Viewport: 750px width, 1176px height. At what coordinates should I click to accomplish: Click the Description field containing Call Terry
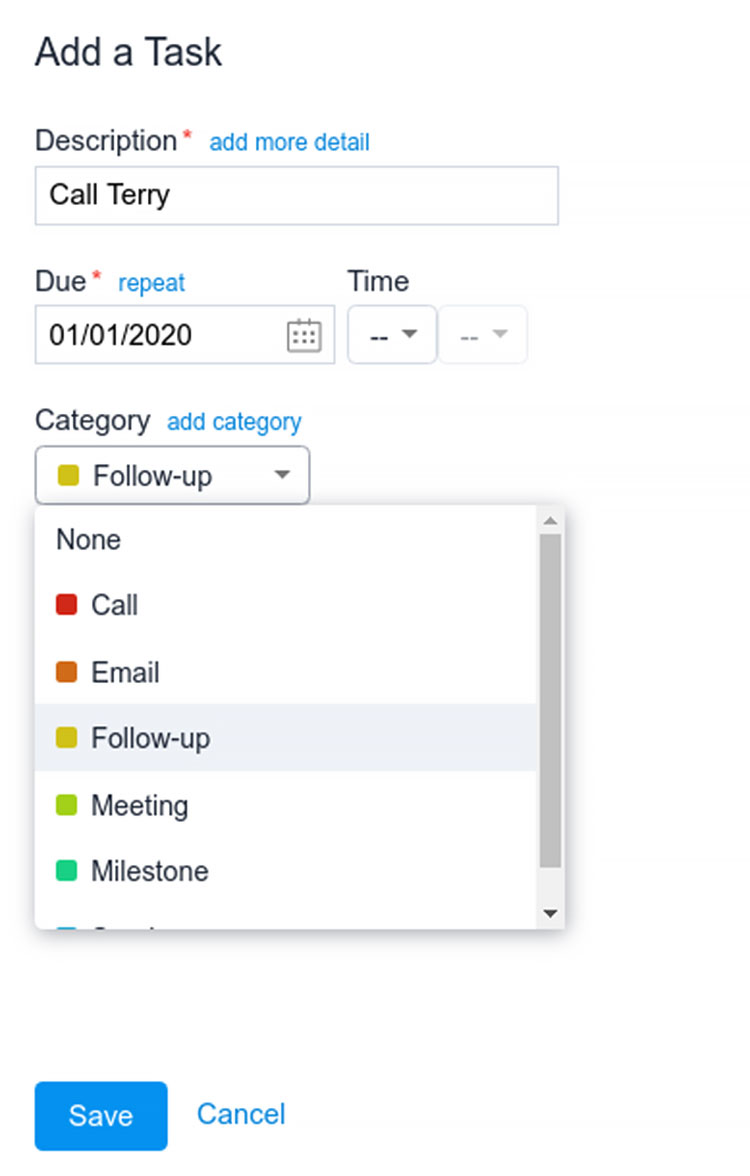[x=296, y=195]
